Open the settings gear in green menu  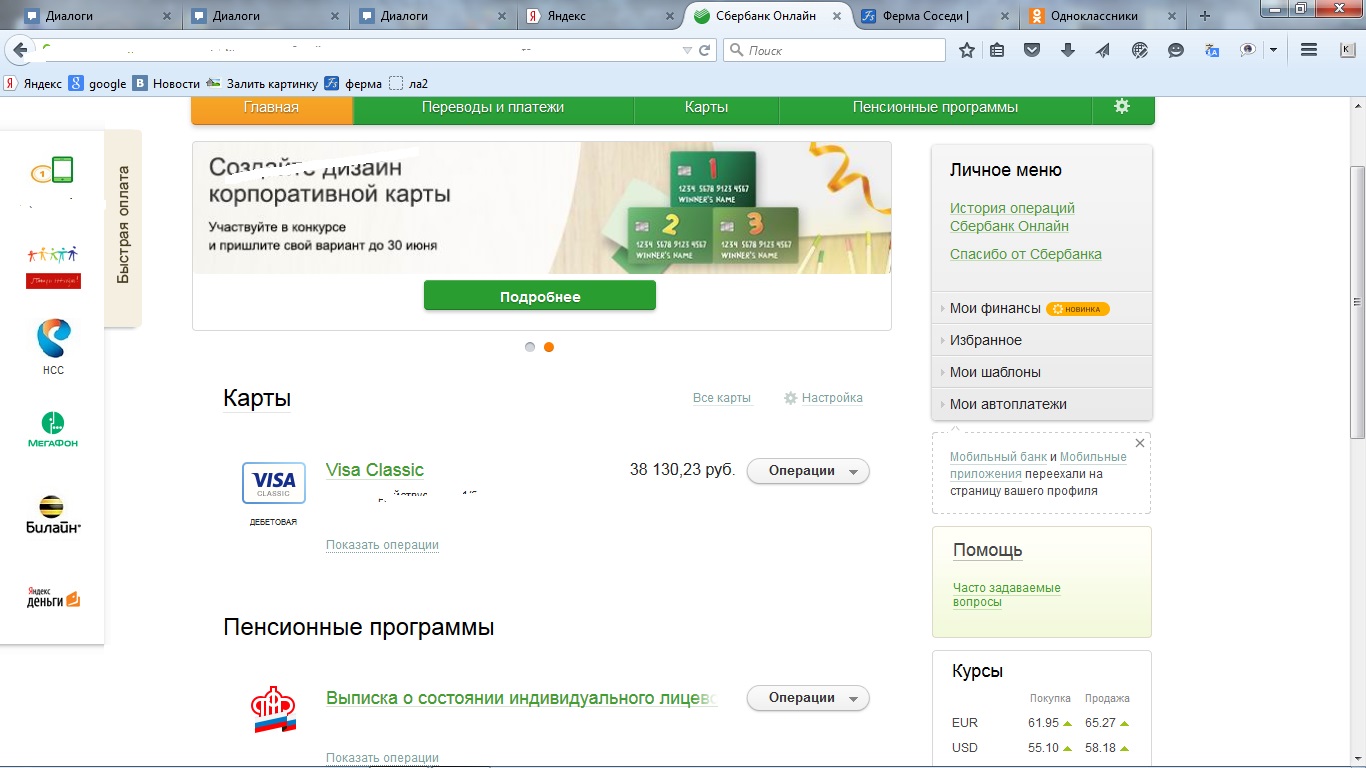coord(1122,106)
